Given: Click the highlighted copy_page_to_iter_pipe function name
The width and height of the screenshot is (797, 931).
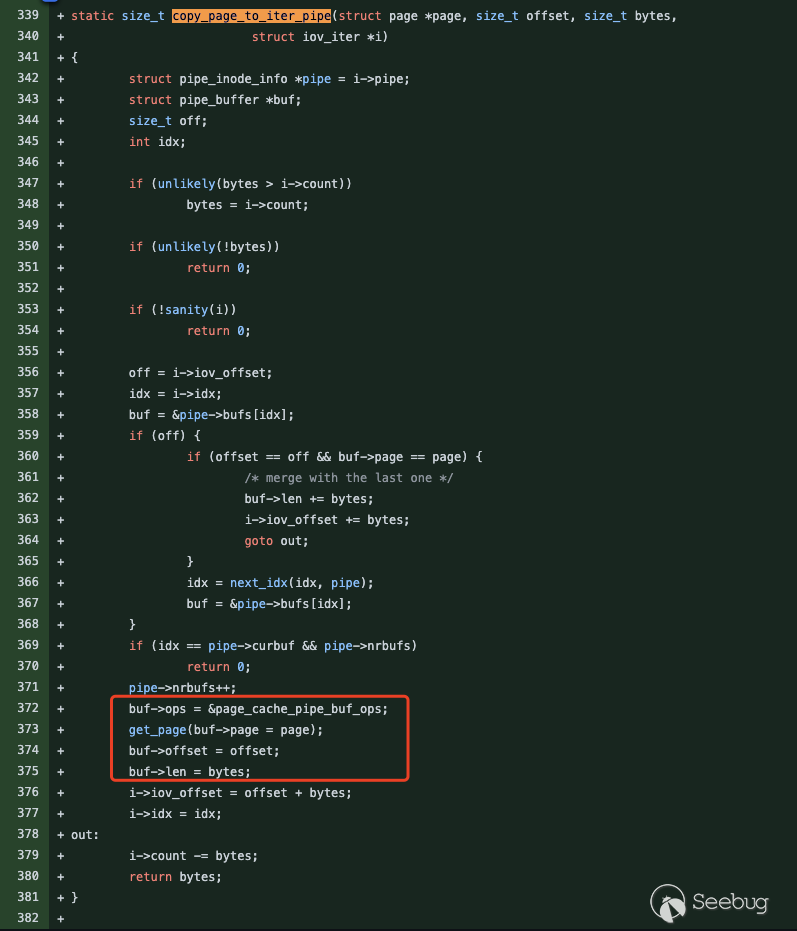Looking at the screenshot, I should (251, 17).
